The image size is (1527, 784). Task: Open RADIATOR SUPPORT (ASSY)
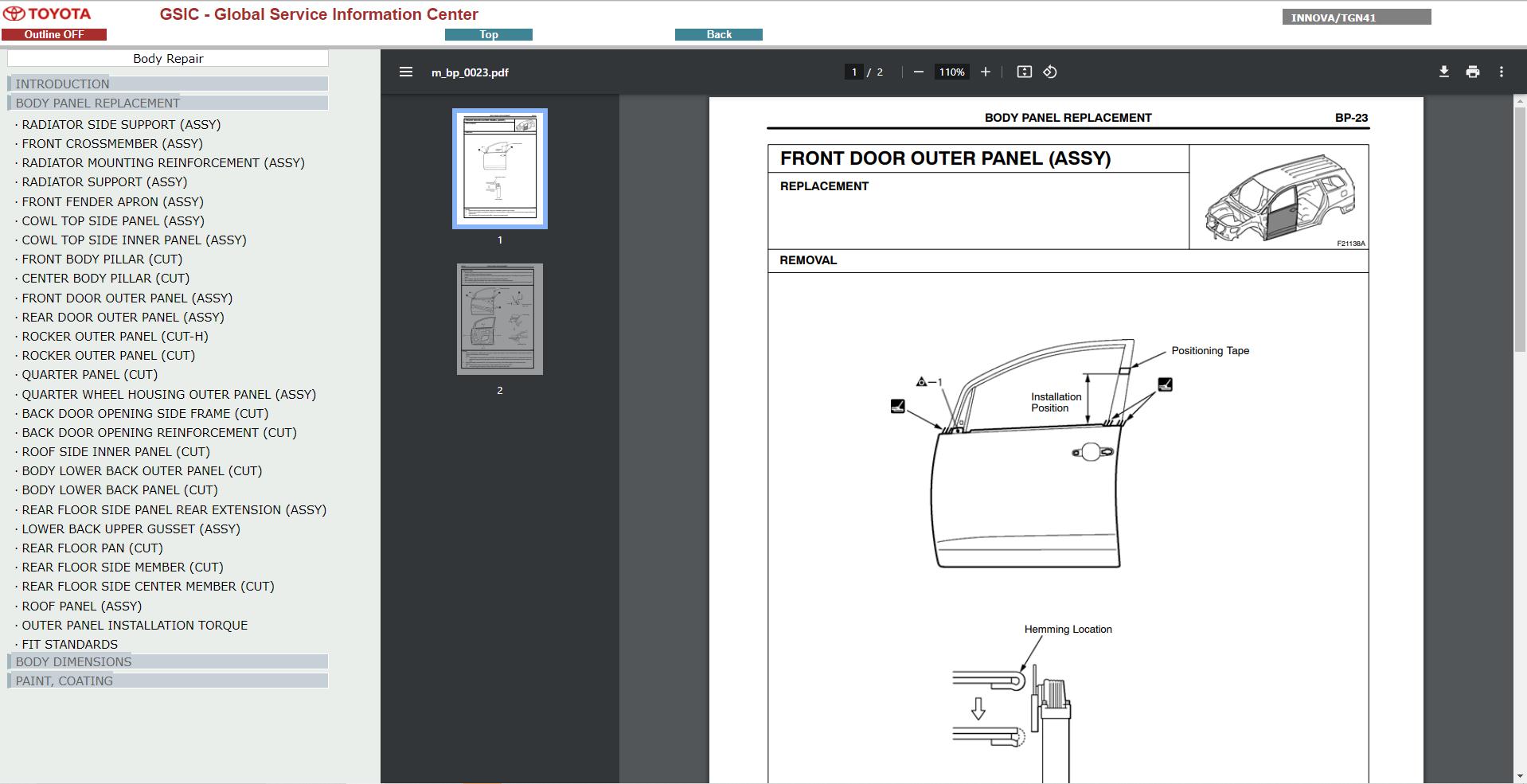click(104, 181)
